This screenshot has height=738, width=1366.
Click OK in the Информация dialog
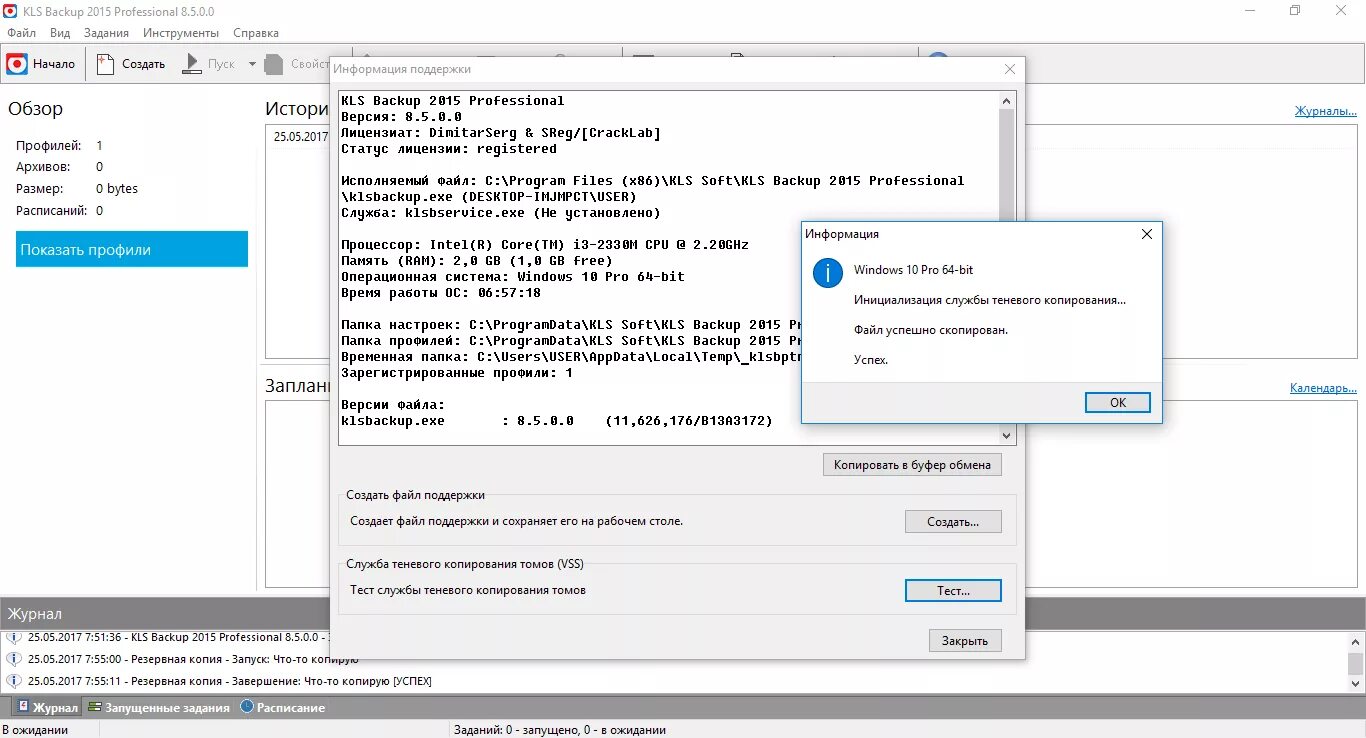pyautogui.click(x=1117, y=402)
